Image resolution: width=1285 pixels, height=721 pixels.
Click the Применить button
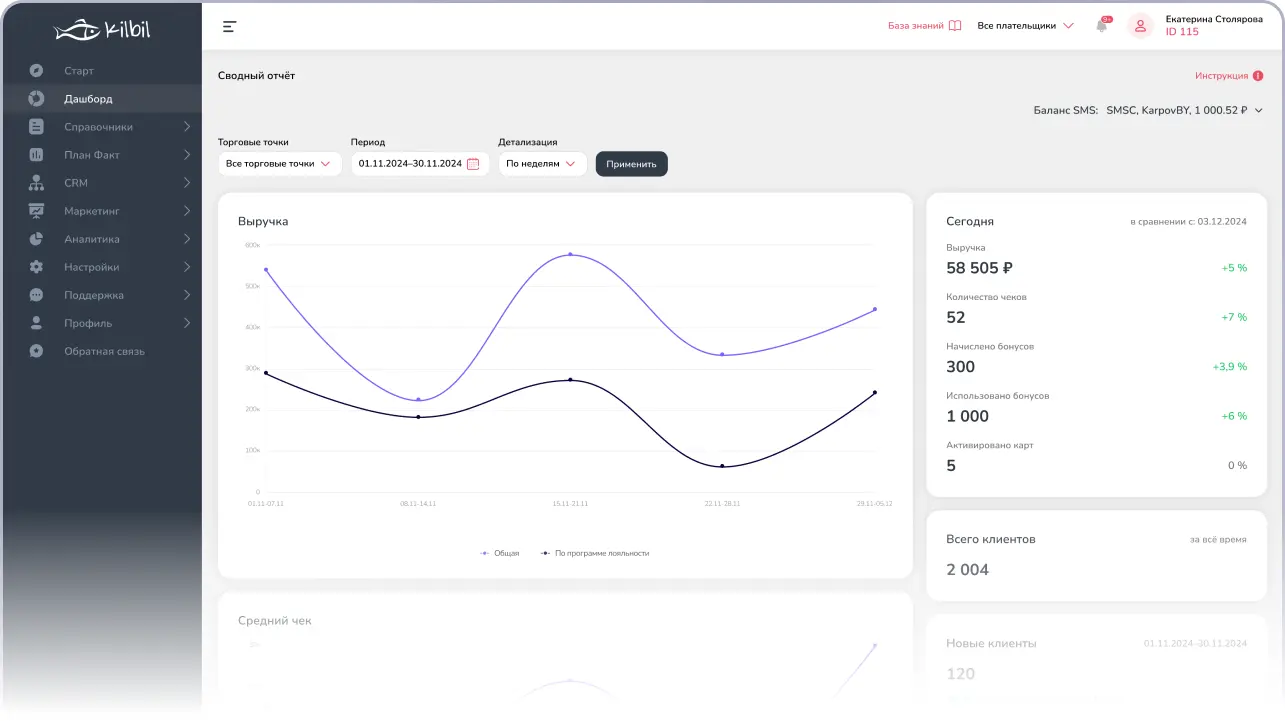pos(632,164)
